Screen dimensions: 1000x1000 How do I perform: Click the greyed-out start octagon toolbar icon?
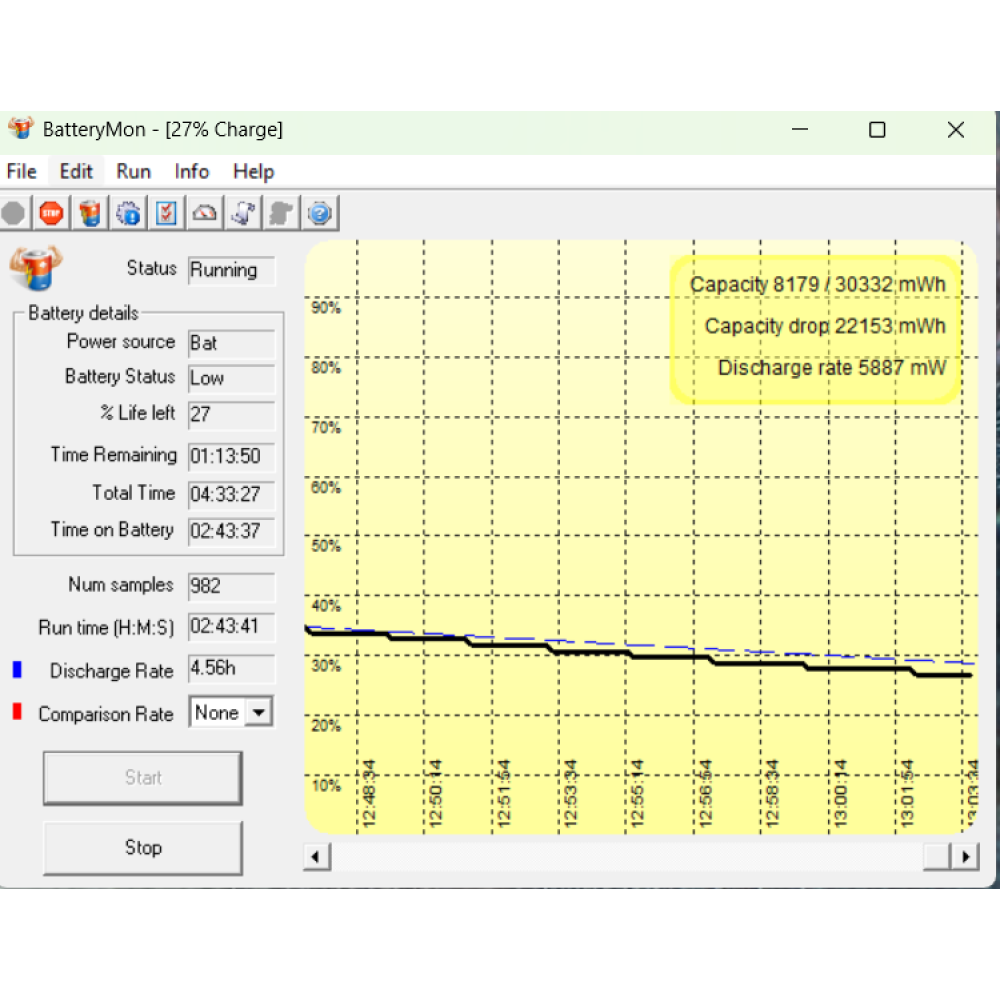[x=13, y=213]
